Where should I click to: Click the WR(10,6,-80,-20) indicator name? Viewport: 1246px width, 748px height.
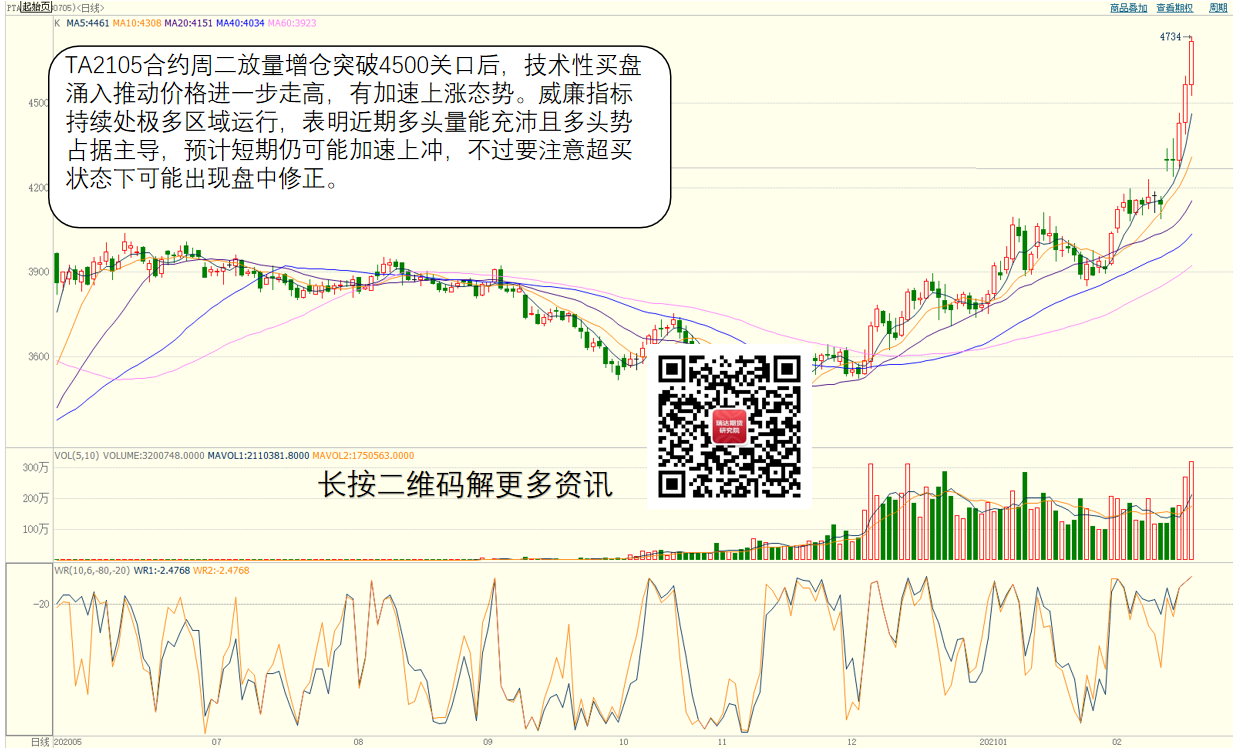coord(92,571)
